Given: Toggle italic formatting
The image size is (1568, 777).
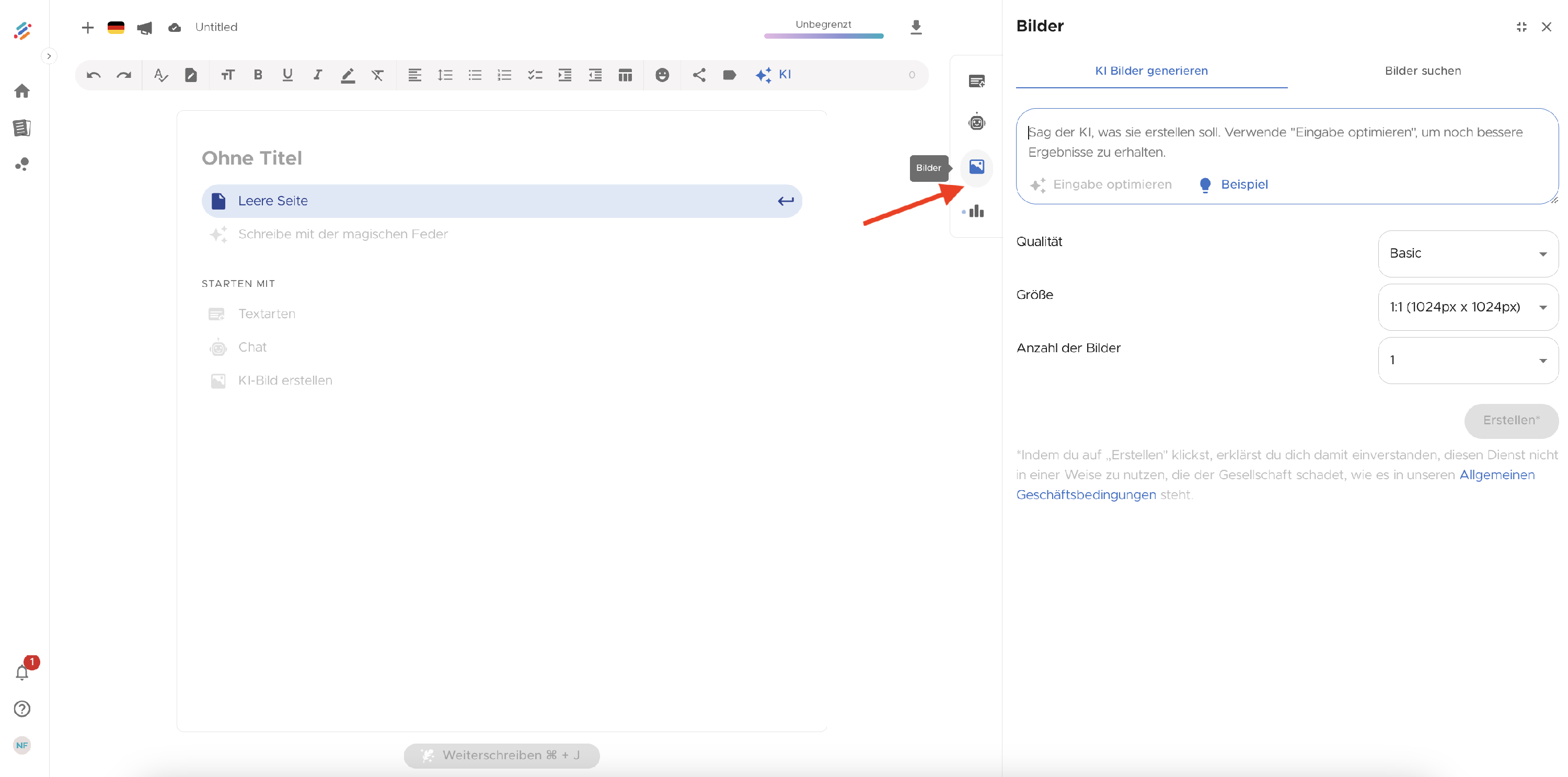Looking at the screenshot, I should [317, 75].
